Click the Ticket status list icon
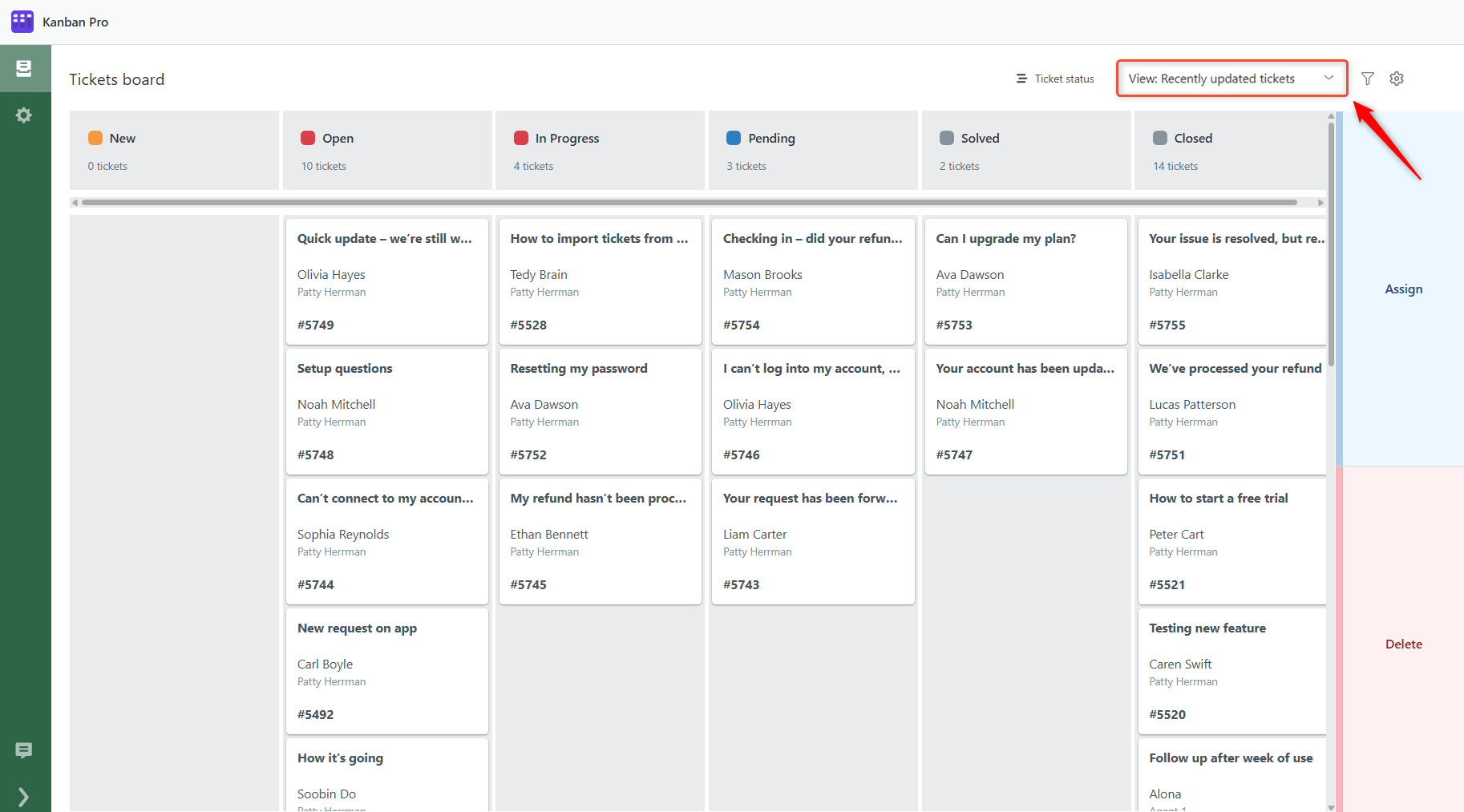Image resolution: width=1464 pixels, height=812 pixels. tap(1021, 79)
